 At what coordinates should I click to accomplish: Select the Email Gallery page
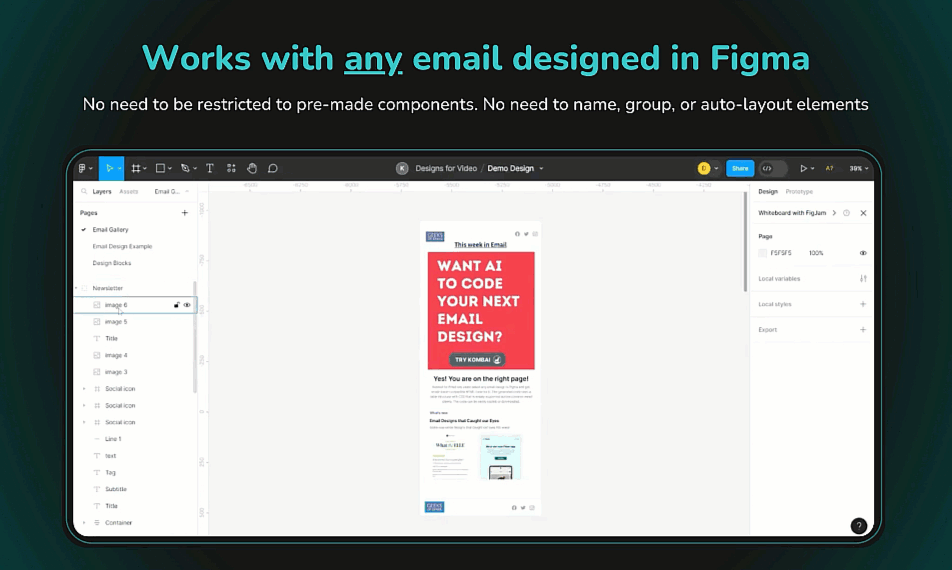coord(110,229)
